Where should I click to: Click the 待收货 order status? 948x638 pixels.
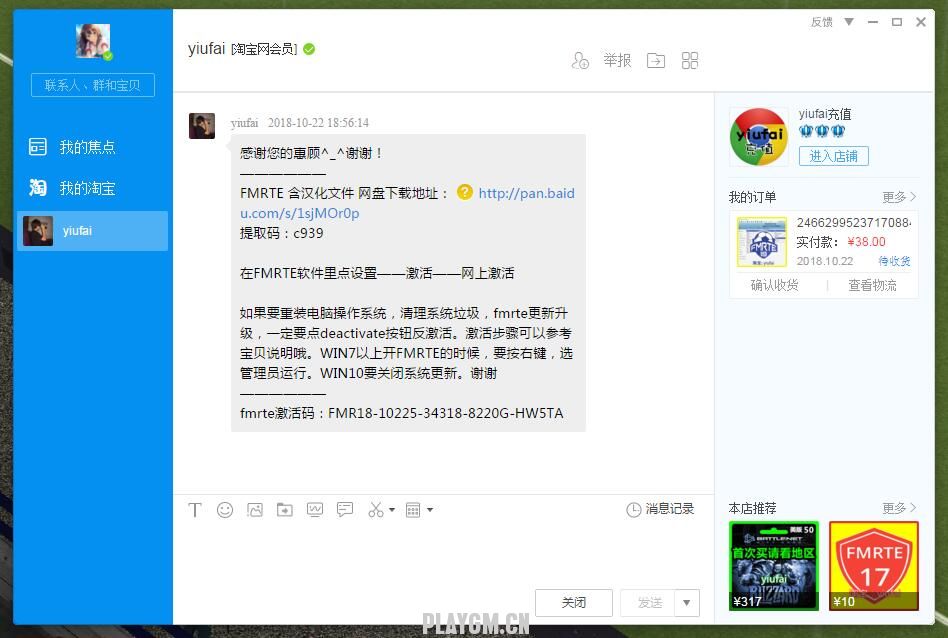[x=894, y=261]
